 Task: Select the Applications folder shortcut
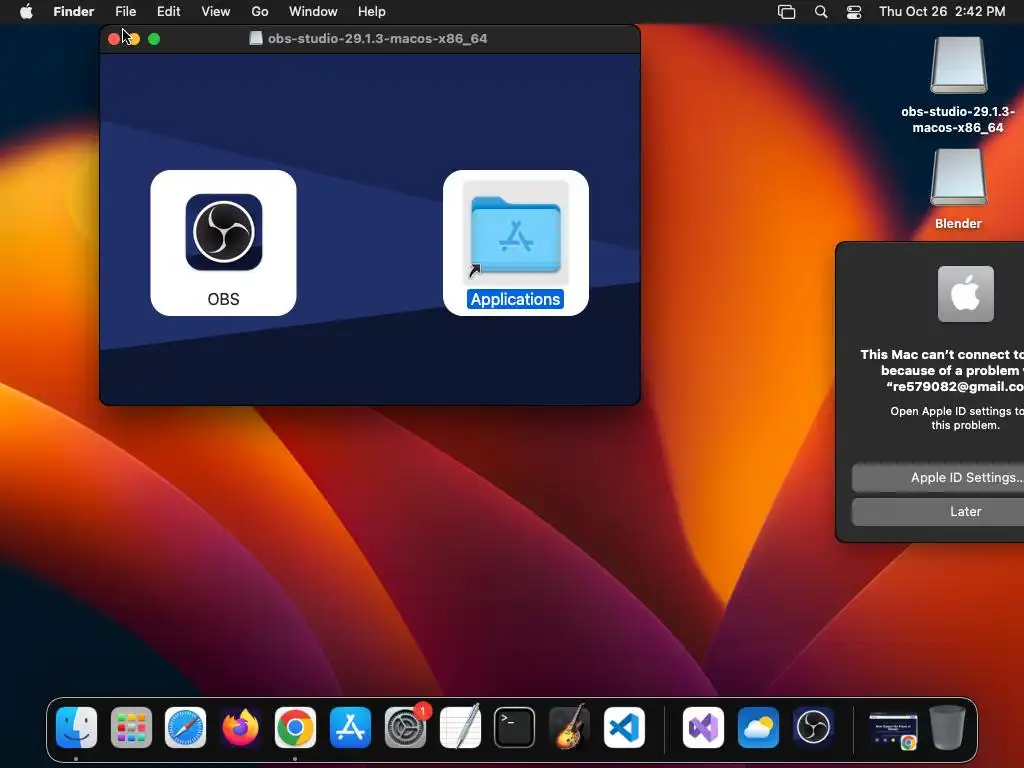click(515, 232)
